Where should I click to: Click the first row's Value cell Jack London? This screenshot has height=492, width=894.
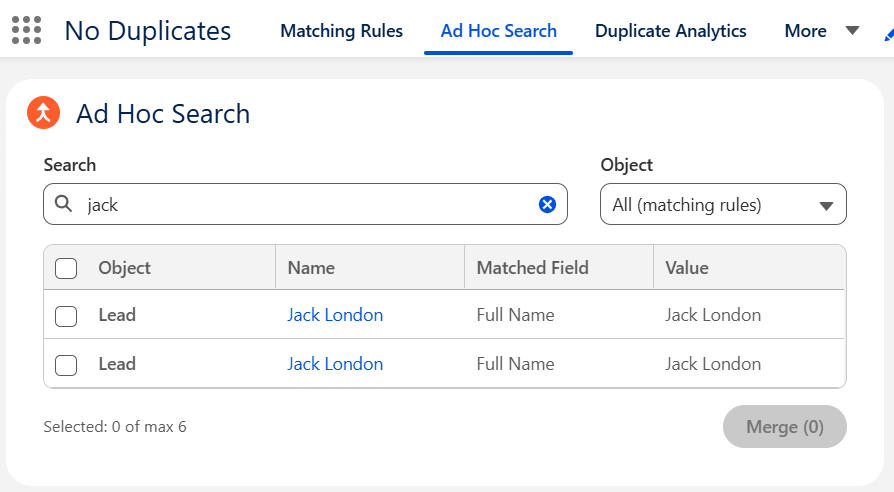pos(713,315)
